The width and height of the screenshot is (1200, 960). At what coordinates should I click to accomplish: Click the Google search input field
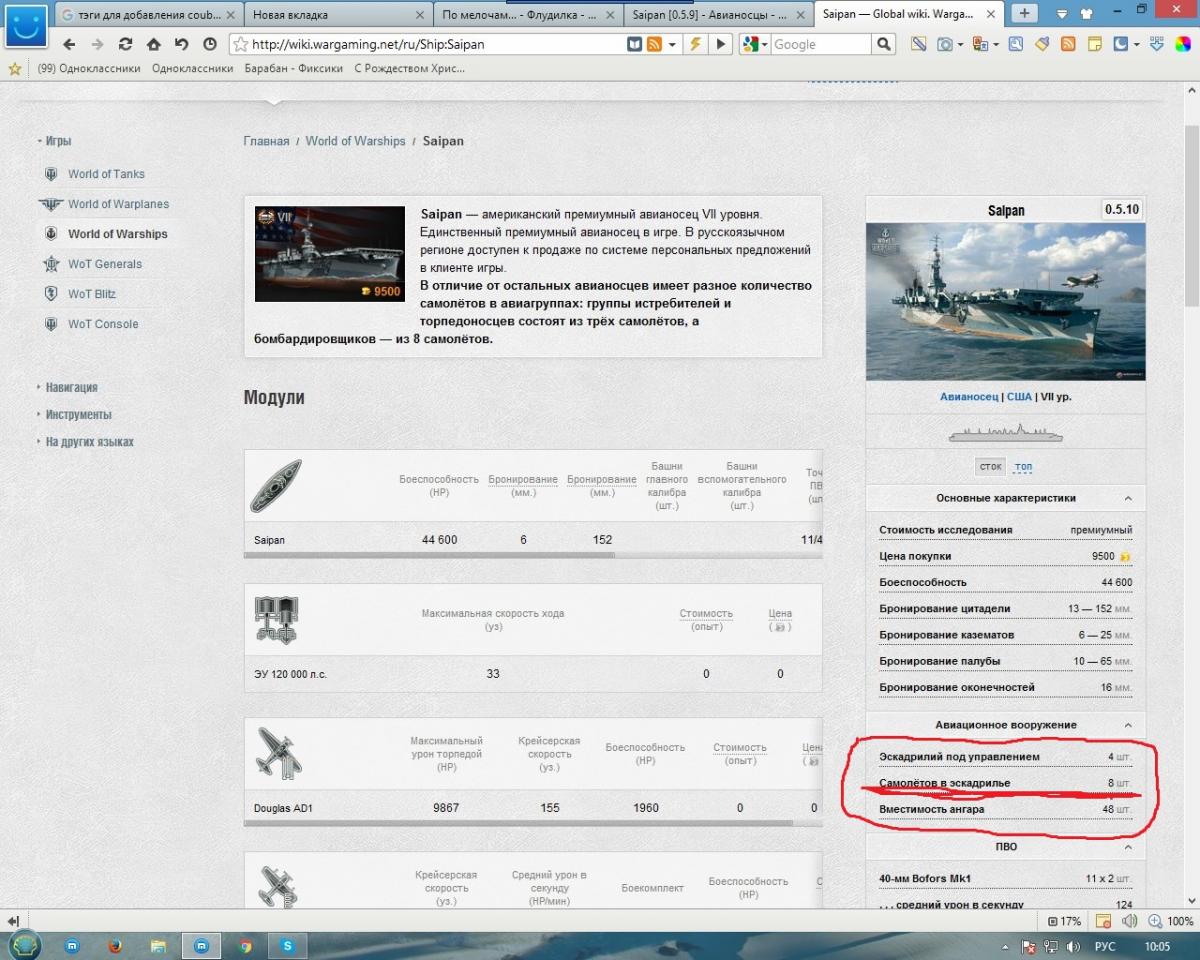(820, 44)
